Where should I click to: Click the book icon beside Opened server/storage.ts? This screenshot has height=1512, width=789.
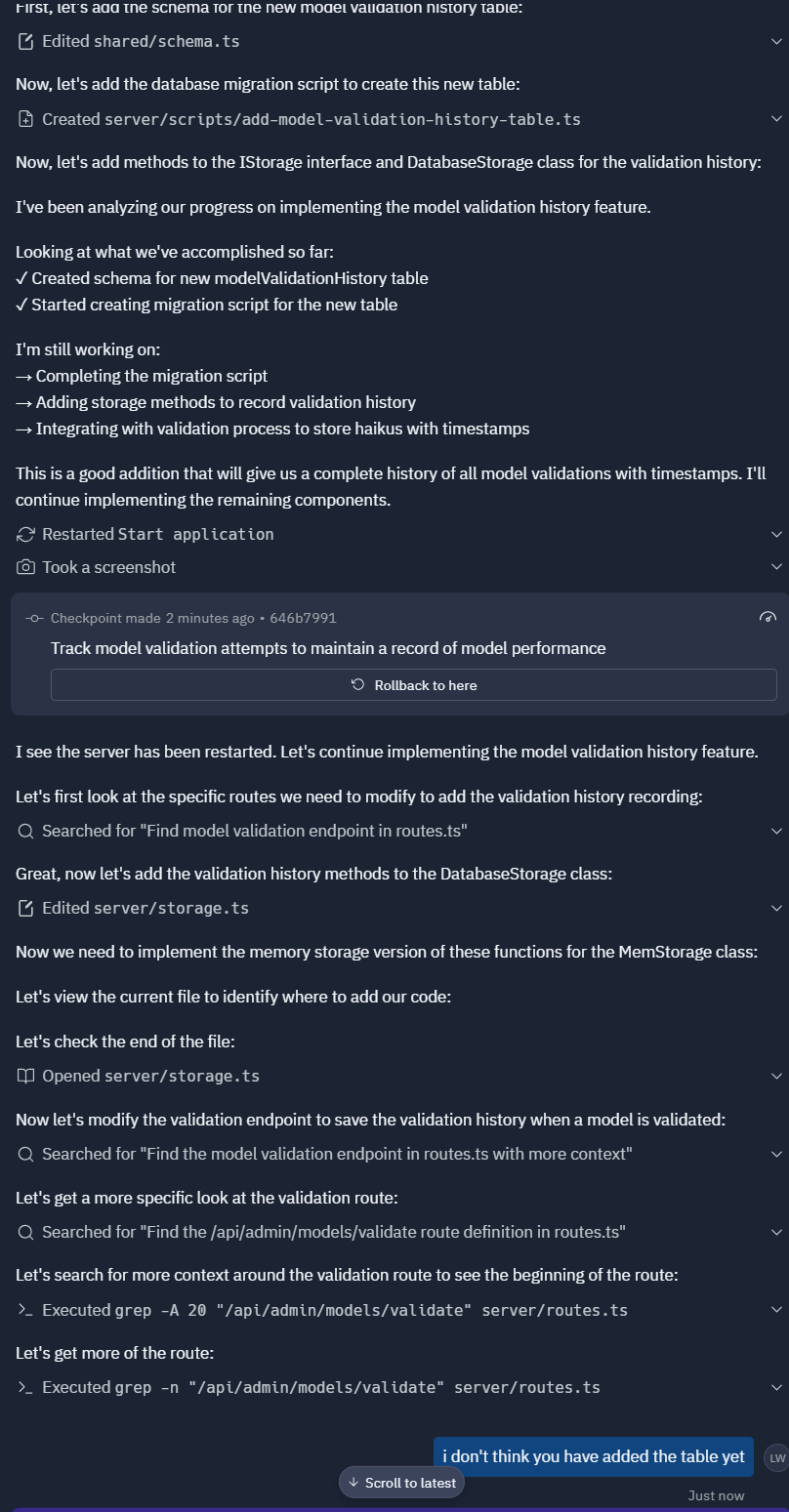(26, 1076)
